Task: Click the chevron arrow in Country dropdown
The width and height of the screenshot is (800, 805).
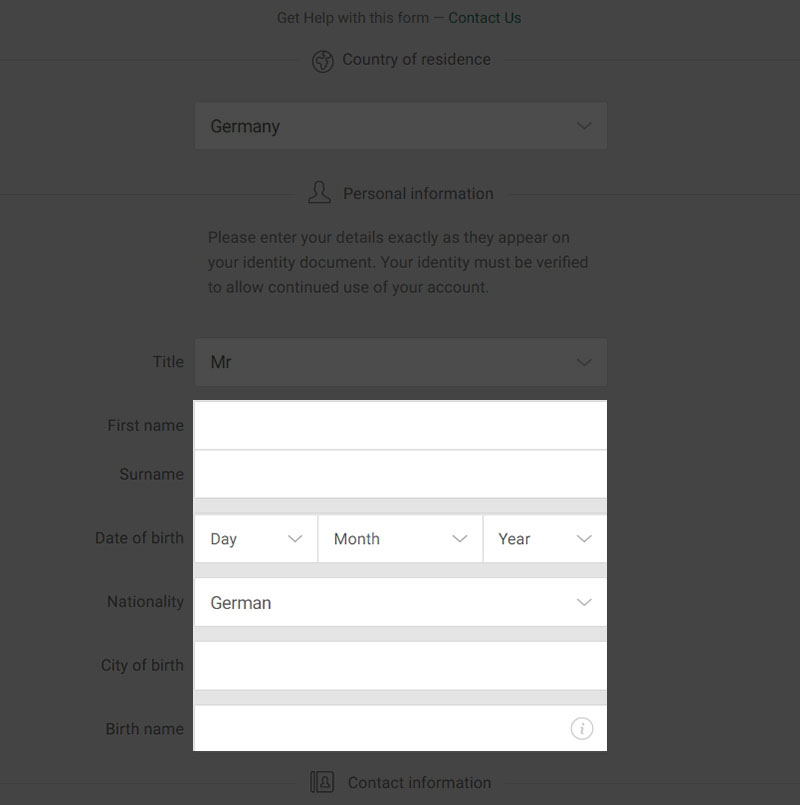Action: tap(584, 126)
